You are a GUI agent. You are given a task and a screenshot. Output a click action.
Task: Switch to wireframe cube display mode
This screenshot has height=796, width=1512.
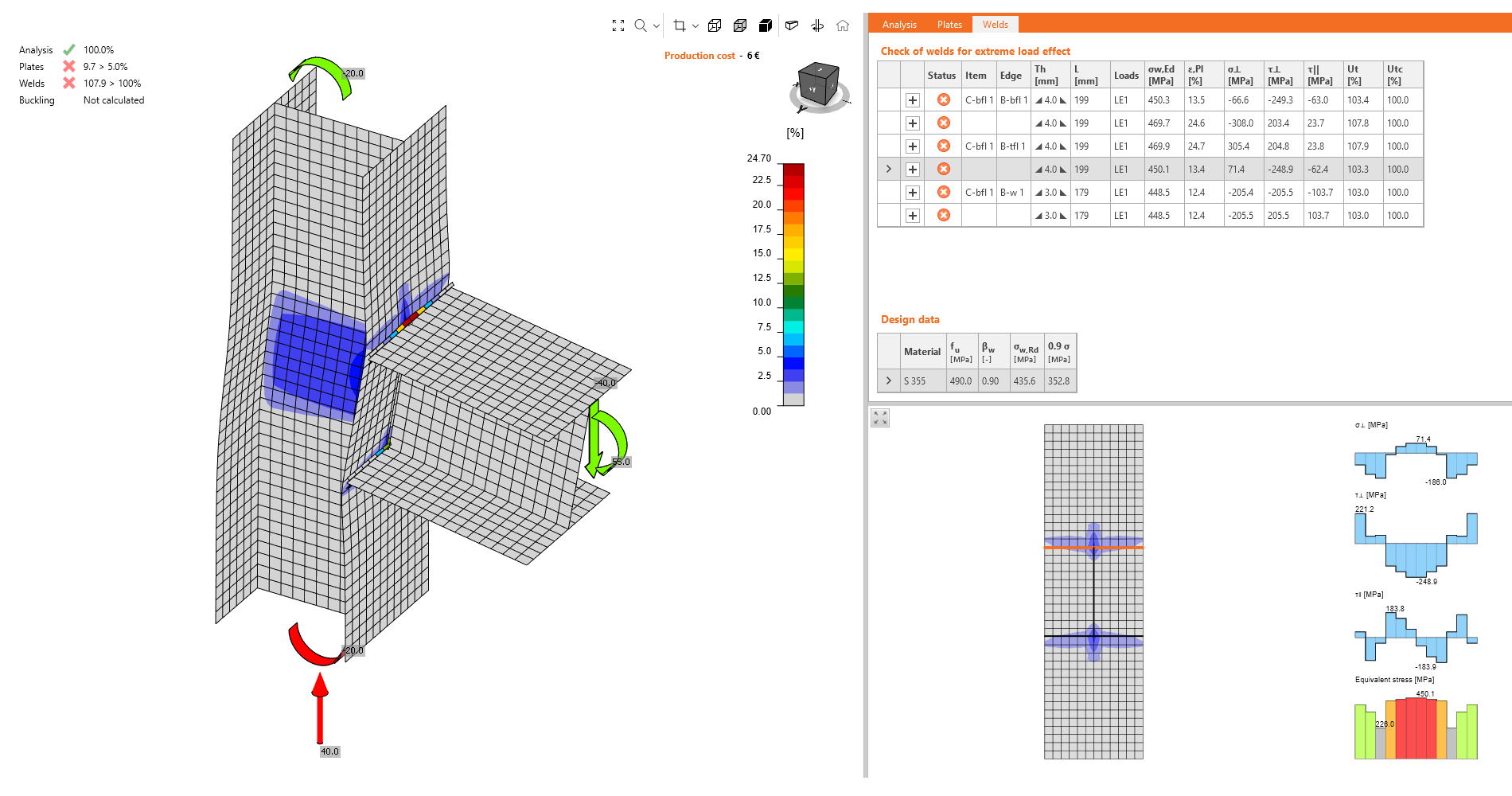pos(715,25)
